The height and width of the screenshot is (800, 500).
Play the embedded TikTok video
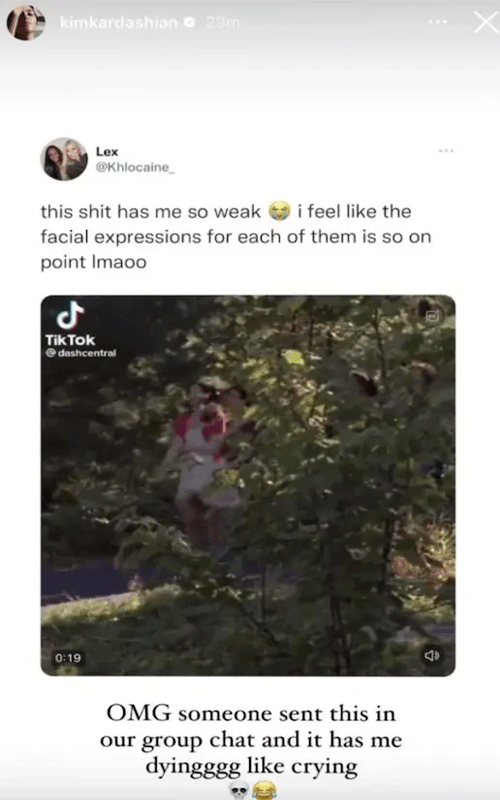pyautogui.click(x=248, y=485)
